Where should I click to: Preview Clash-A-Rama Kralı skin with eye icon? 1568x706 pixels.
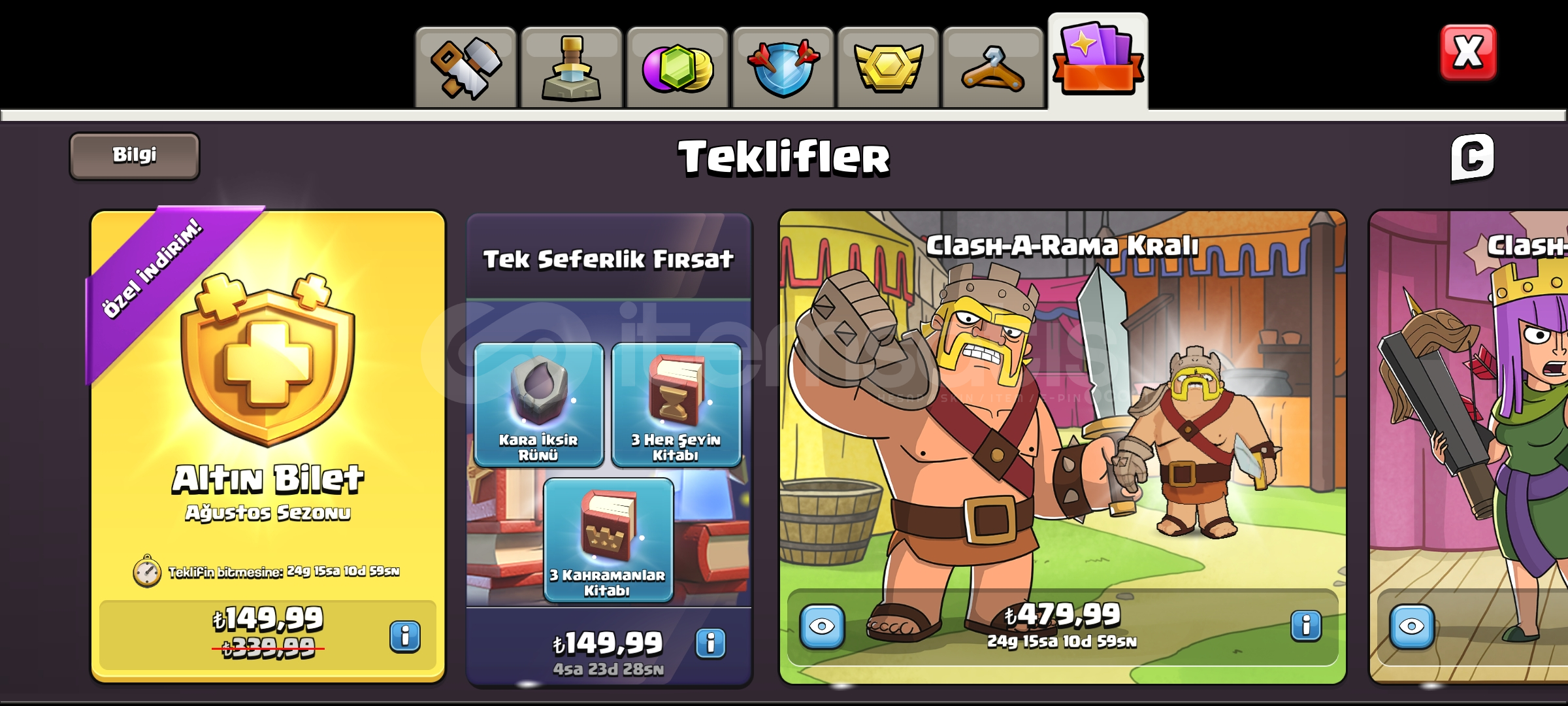pyautogui.click(x=822, y=626)
